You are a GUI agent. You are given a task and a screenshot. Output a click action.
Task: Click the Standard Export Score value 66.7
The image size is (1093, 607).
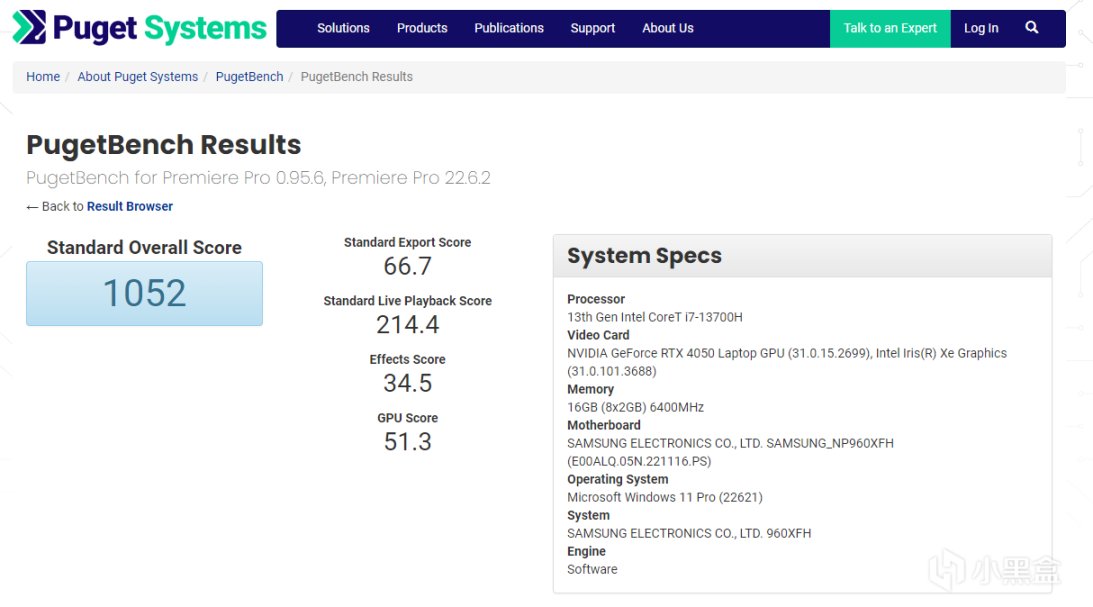(x=408, y=266)
